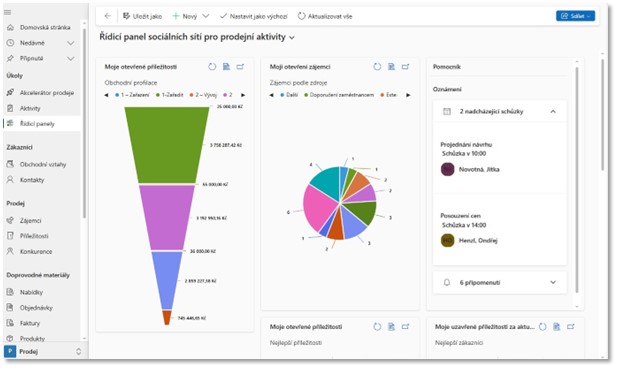Click Nastavit jako výchozí

[254, 16]
